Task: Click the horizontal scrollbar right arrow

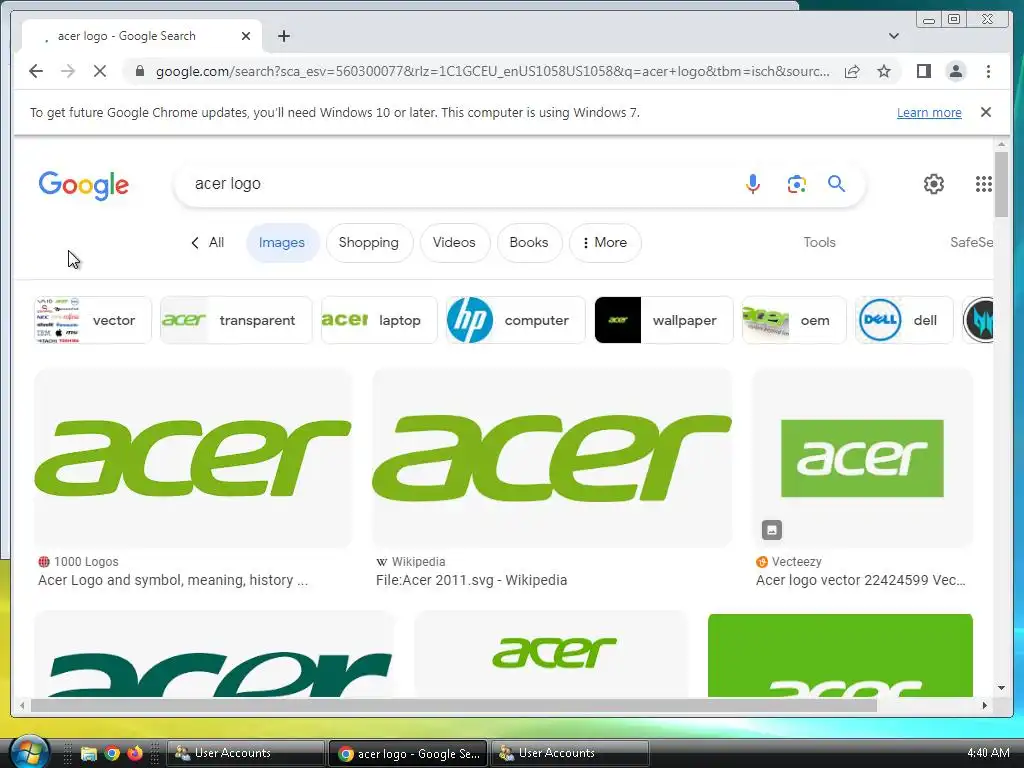Action: [985, 705]
